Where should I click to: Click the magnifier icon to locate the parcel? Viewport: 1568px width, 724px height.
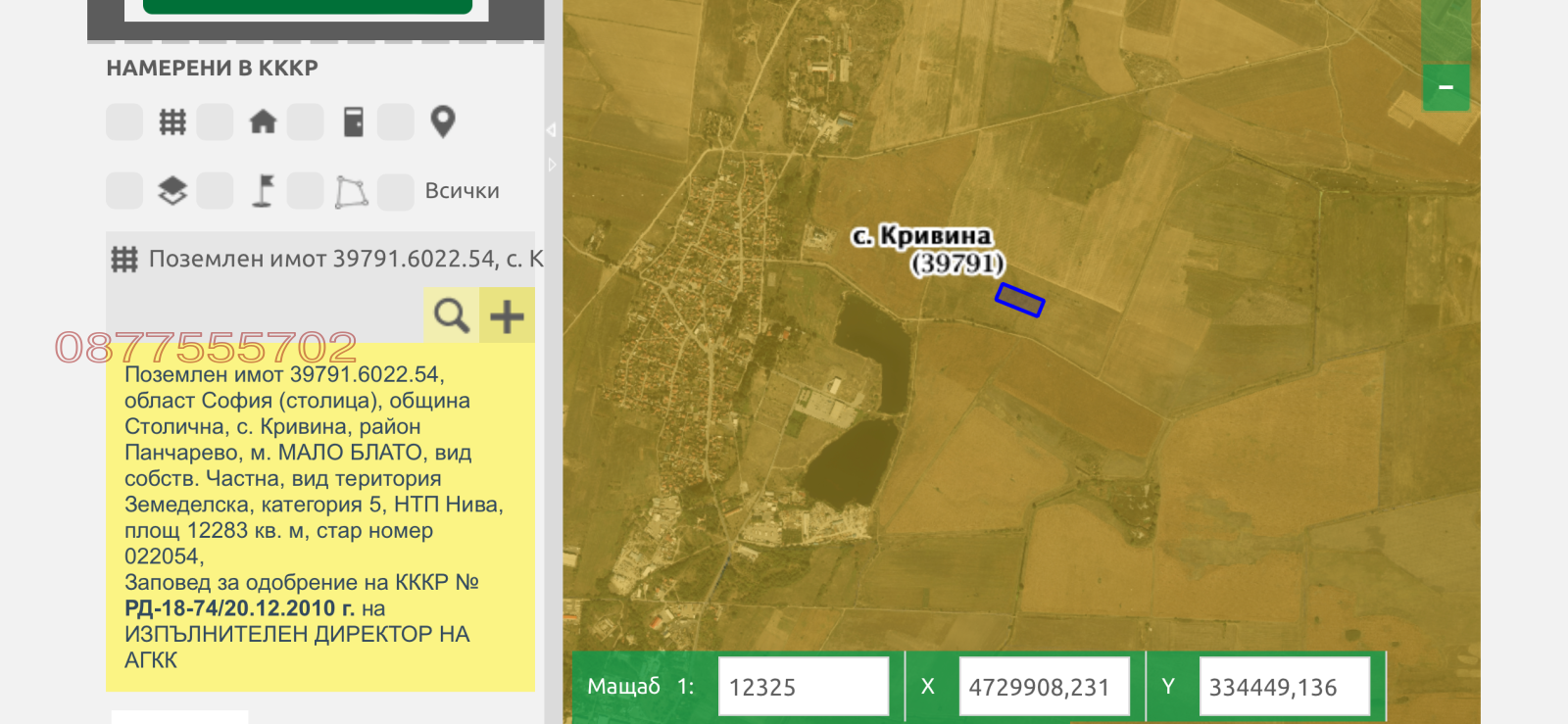click(x=451, y=315)
